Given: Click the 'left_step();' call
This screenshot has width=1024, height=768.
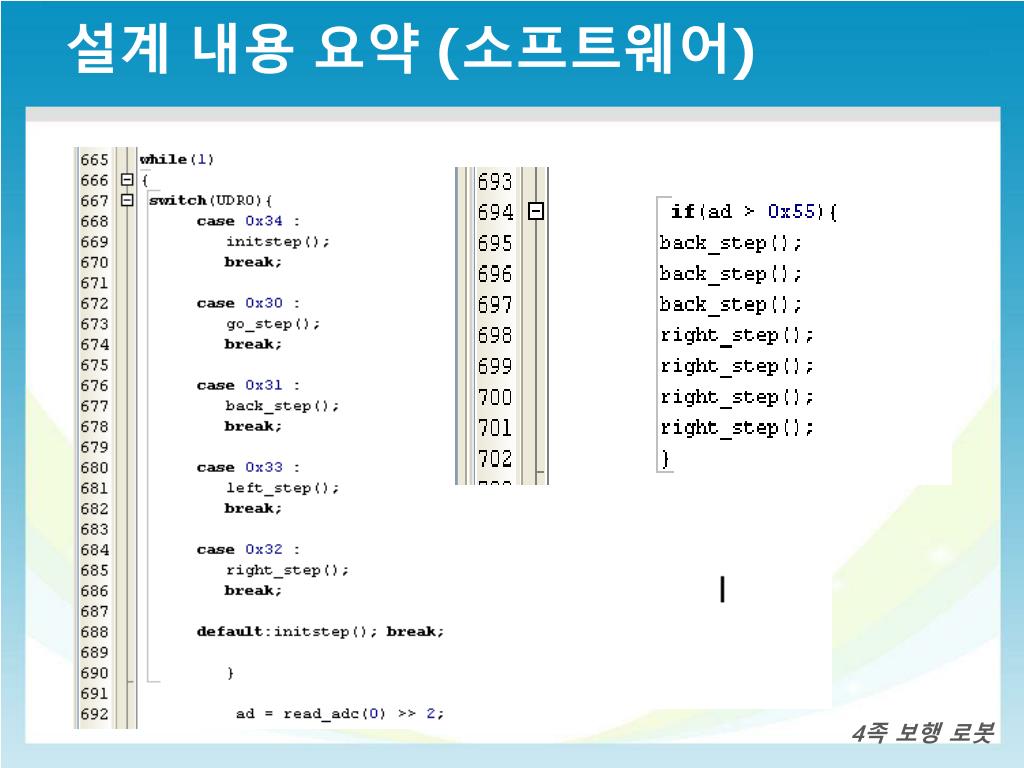Looking at the screenshot, I should tap(282, 488).
